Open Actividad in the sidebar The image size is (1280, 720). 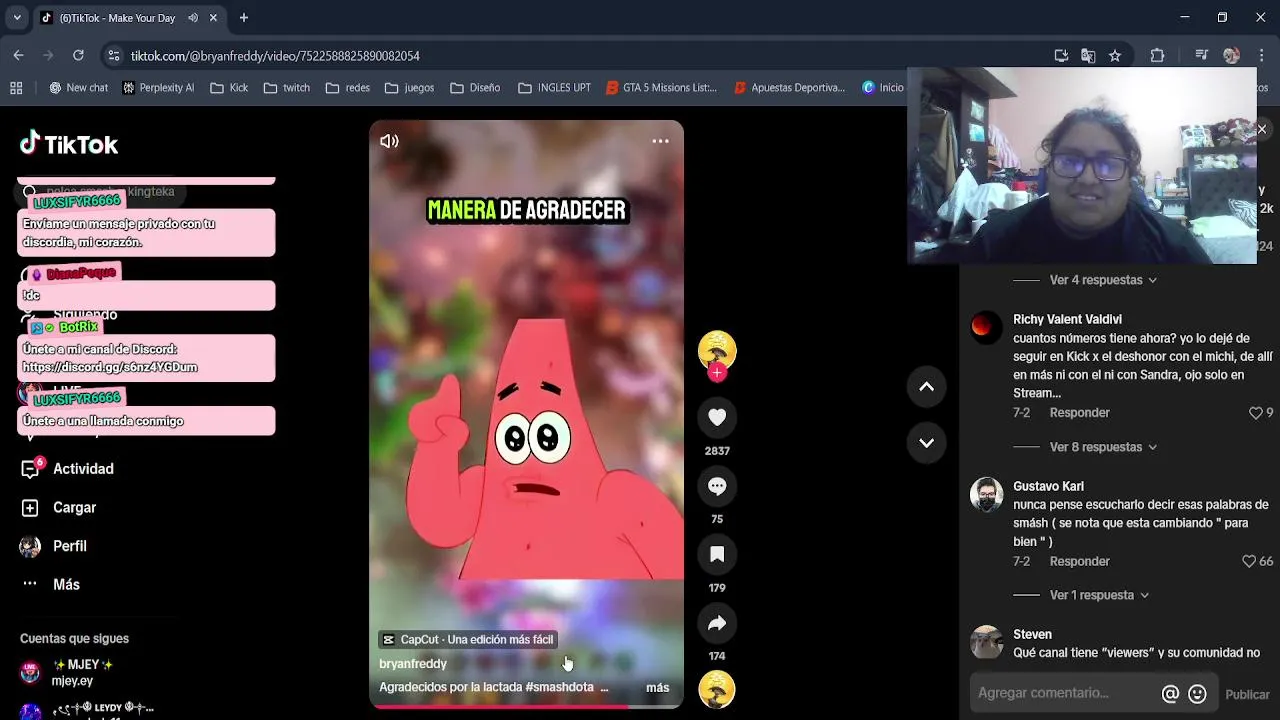pos(68,469)
